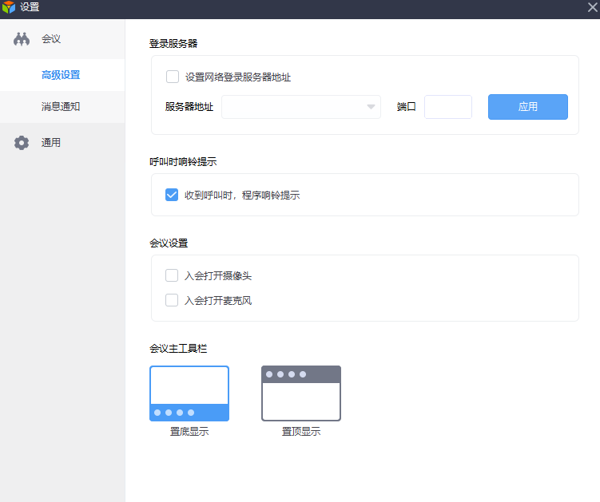Click the binoculars icon beside 会议
This screenshot has width=600, height=502.
(x=22, y=39)
